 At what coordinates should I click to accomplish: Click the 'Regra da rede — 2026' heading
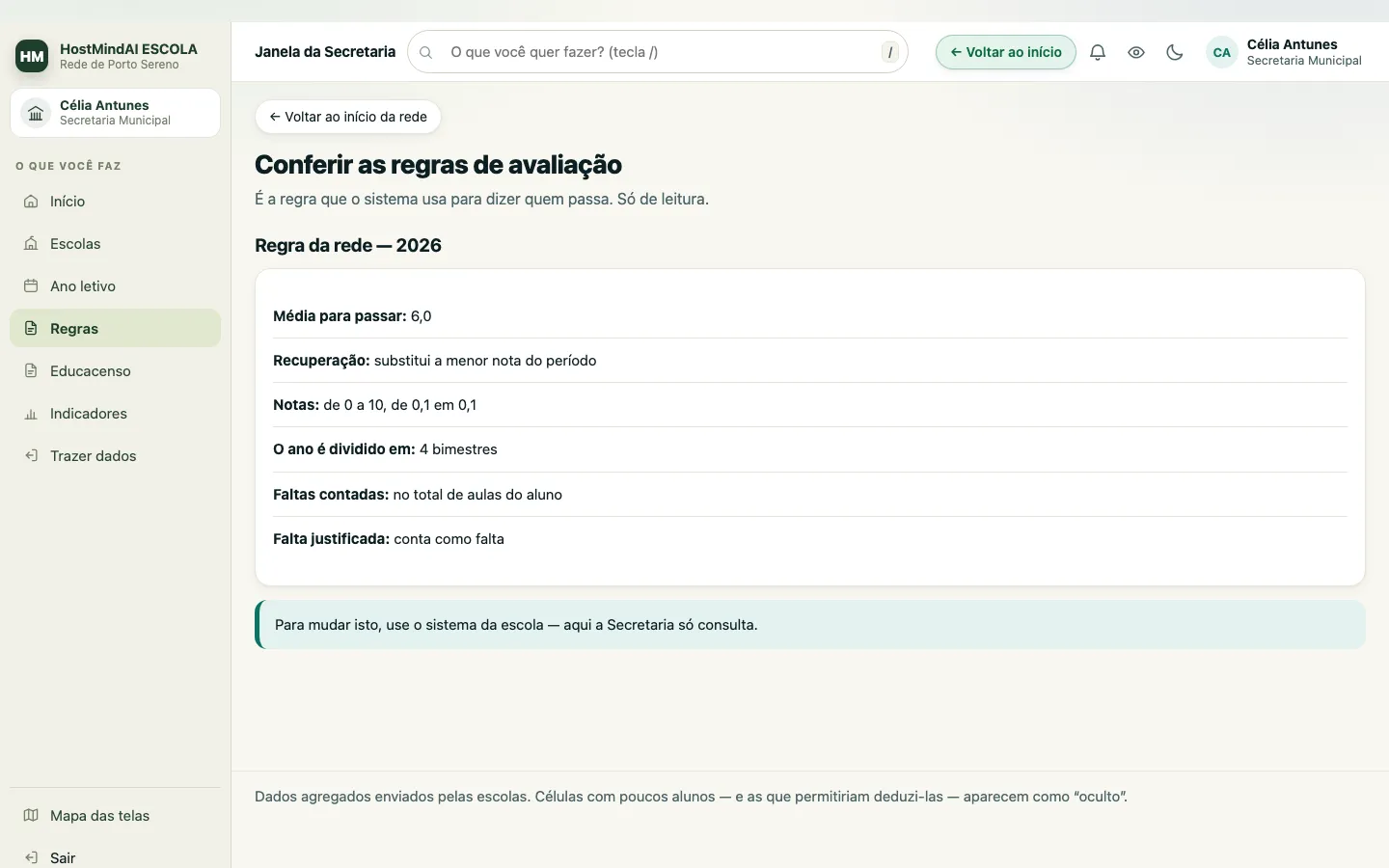tap(348, 245)
